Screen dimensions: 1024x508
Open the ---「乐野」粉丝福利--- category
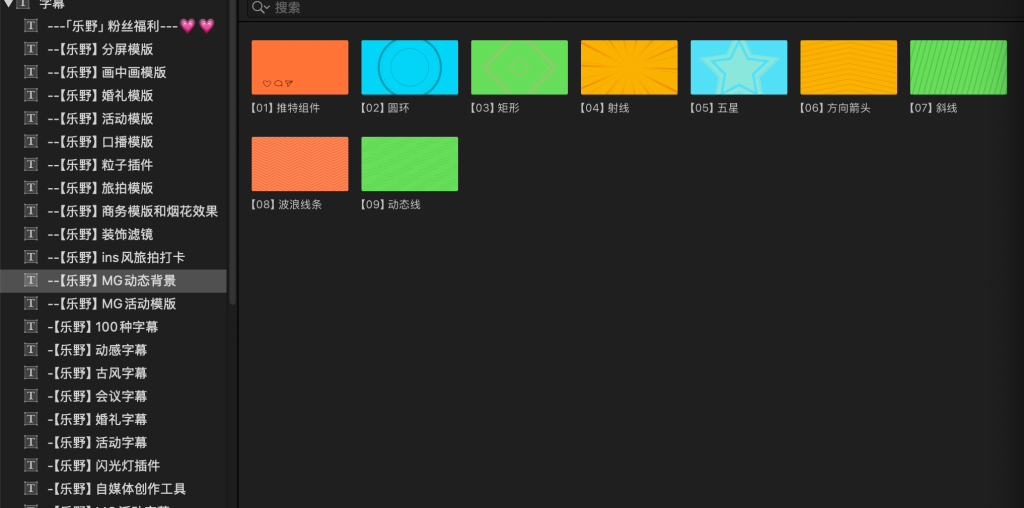(x=114, y=25)
